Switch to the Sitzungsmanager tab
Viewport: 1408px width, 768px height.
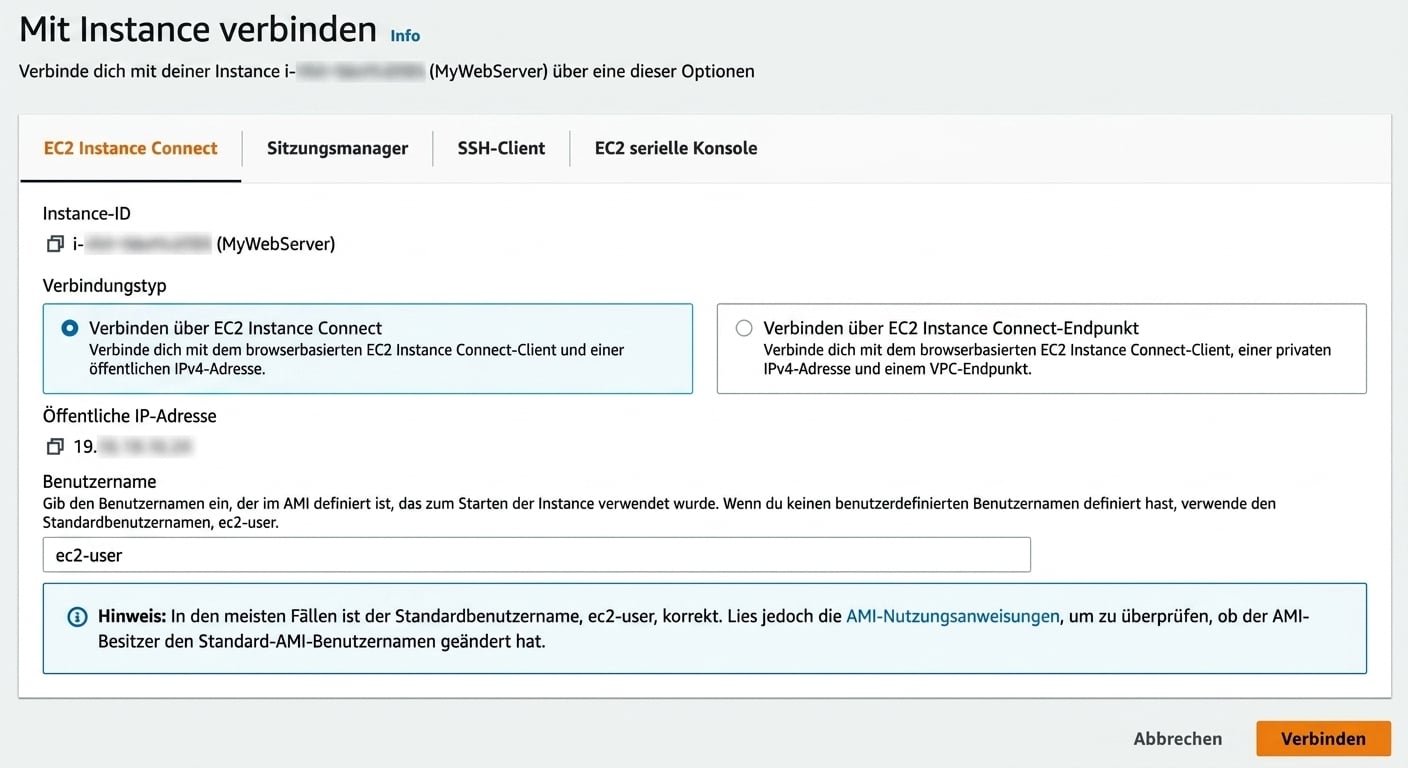coord(337,148)
